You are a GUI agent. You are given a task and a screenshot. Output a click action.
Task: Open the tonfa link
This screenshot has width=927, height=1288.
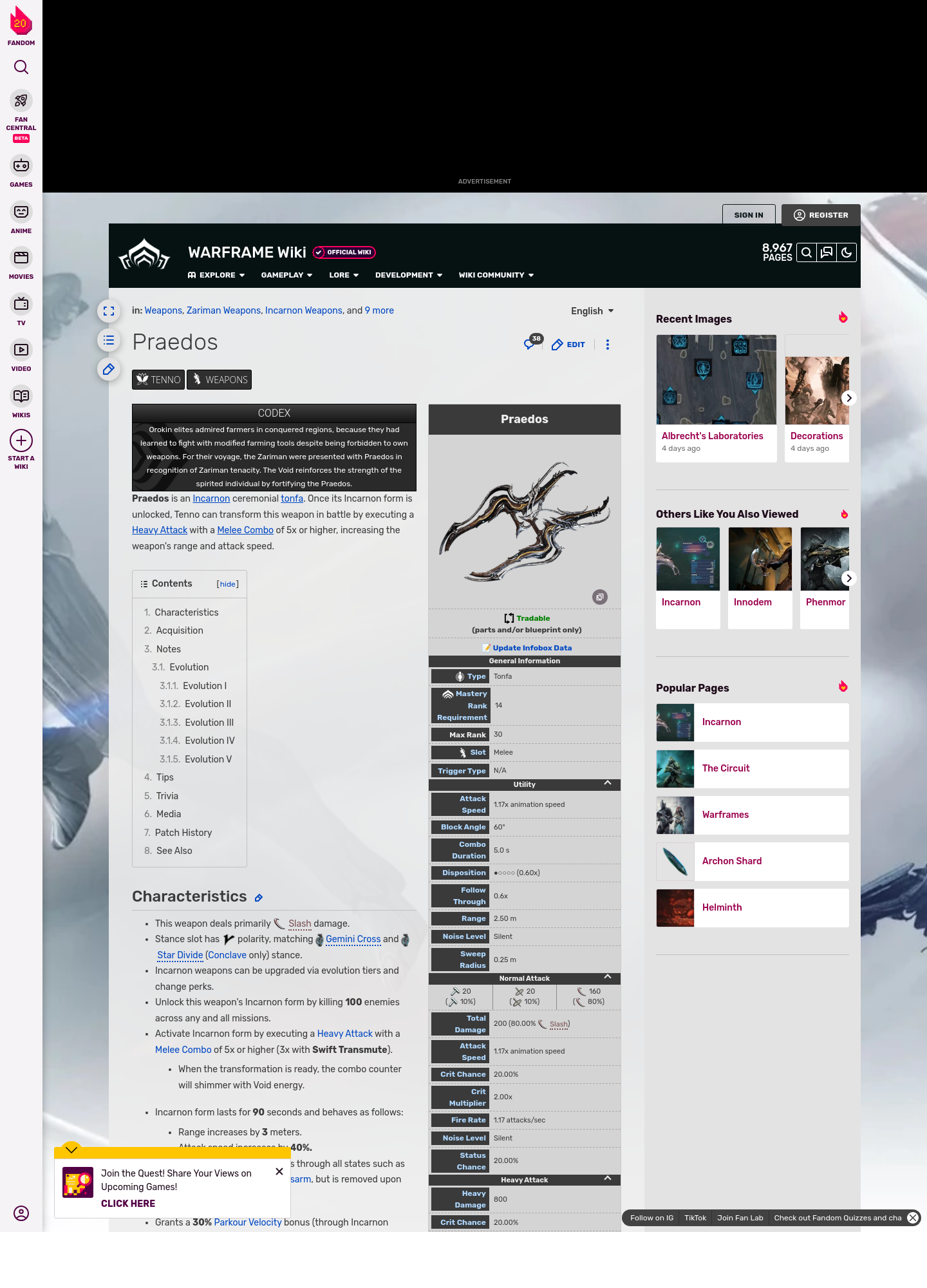tap(292, 498)
